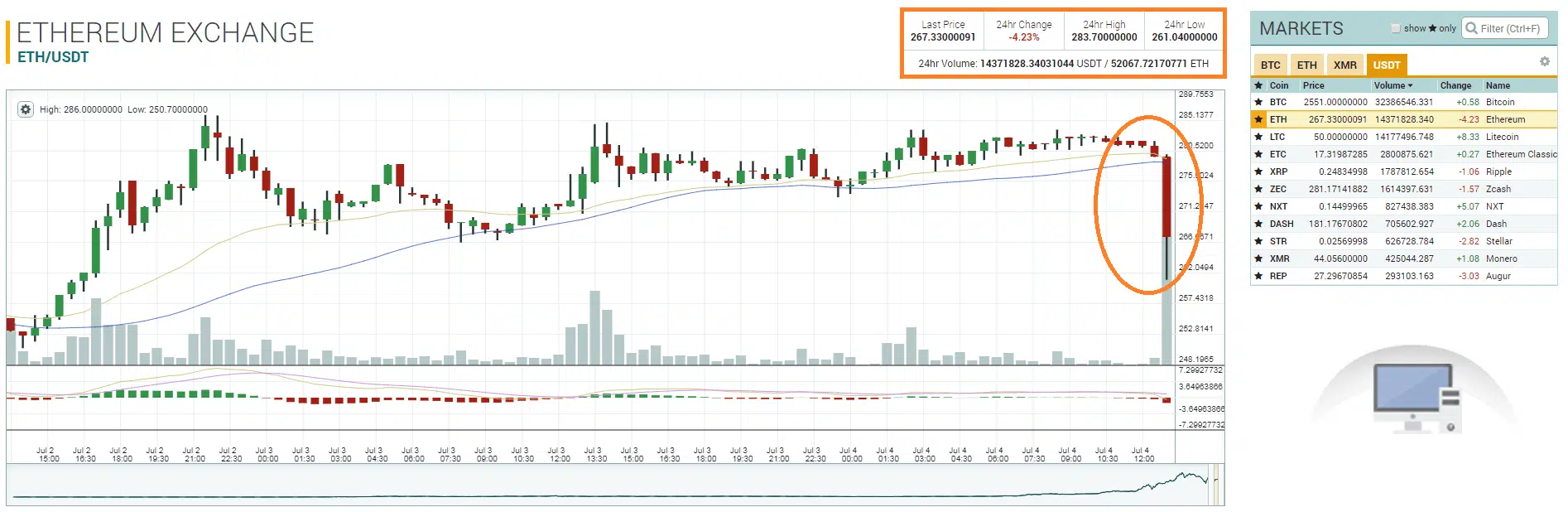Open the Litecoin market row

pos(1404,137)
